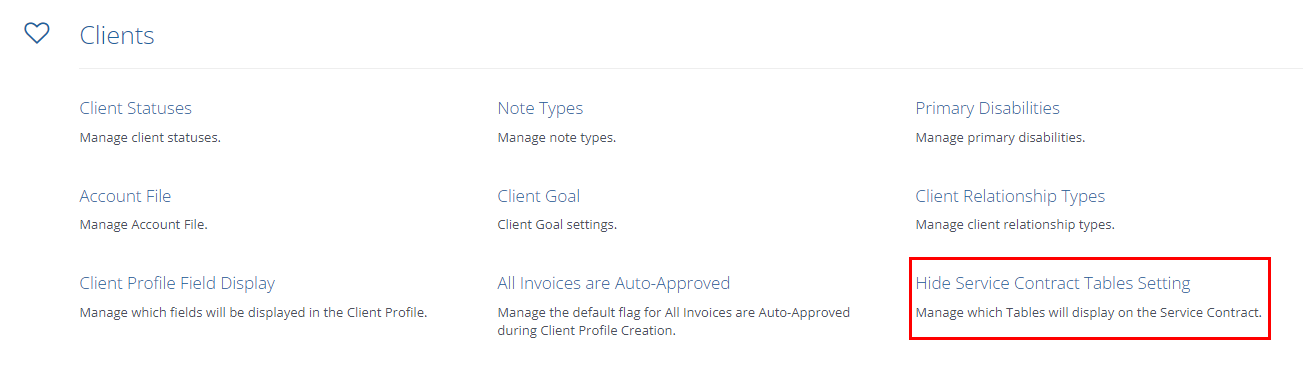Click the 'Client Goal settings.' description text

557,225
